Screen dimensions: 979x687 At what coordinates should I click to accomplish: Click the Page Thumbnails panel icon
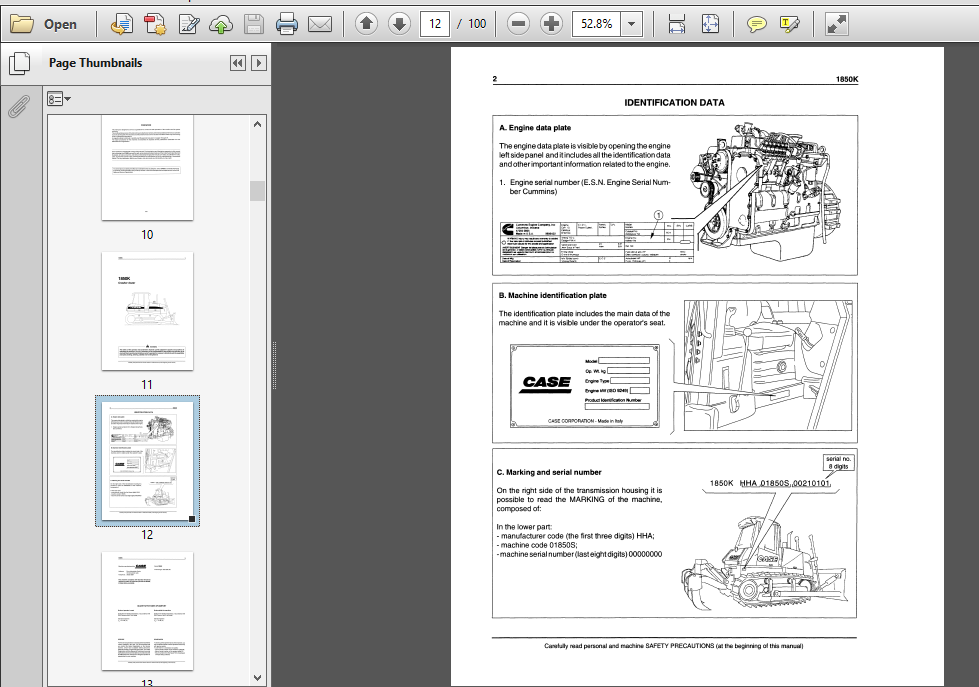tap(19, 63)
